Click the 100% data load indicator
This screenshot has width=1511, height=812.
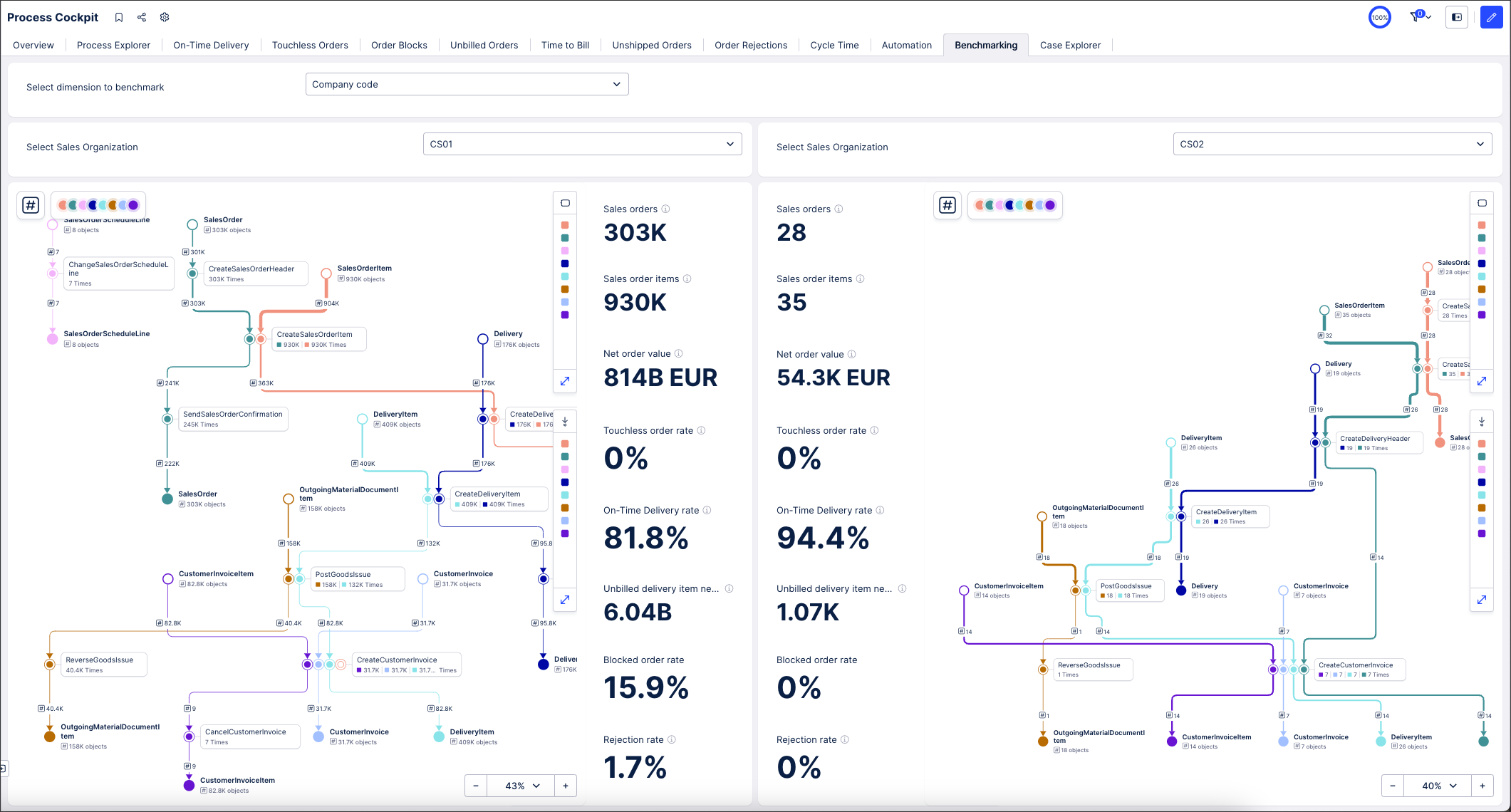pos(1380,17)
